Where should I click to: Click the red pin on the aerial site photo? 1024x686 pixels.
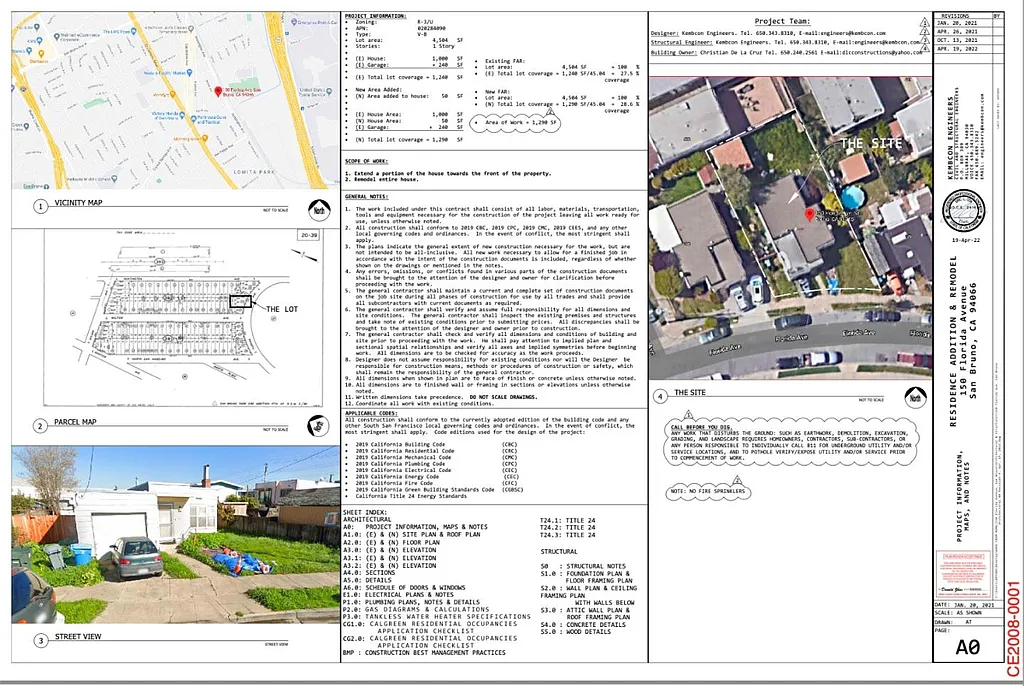tap(810, 214)
